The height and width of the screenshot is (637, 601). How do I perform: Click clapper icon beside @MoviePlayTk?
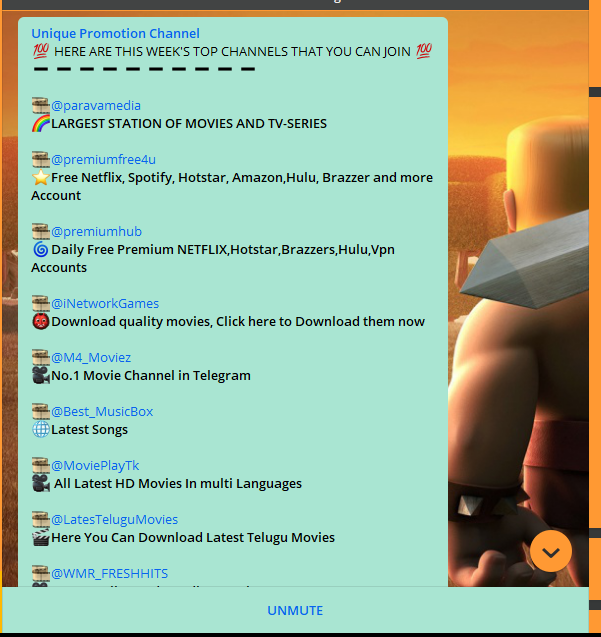[x=41, y=466]
